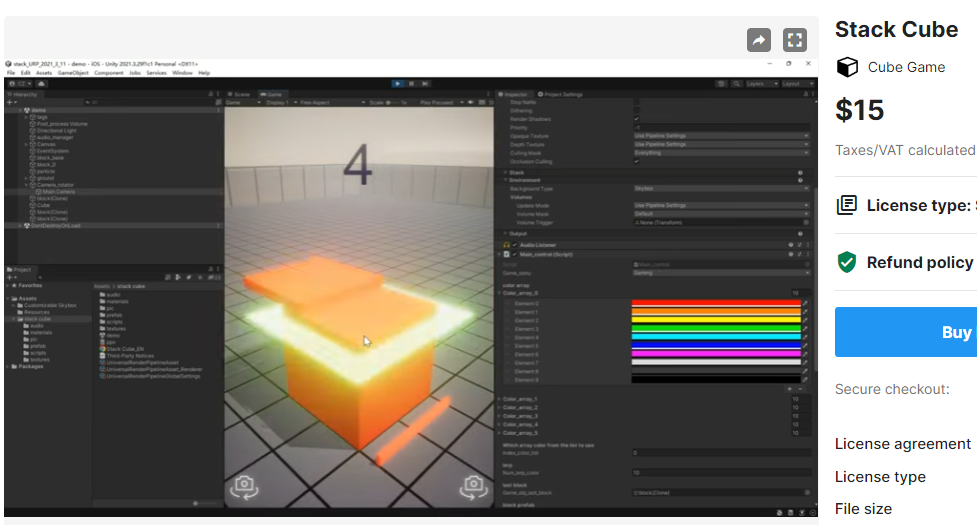
Task: Click the green Element 3 color swatch
Action: [x=716, y=329]
